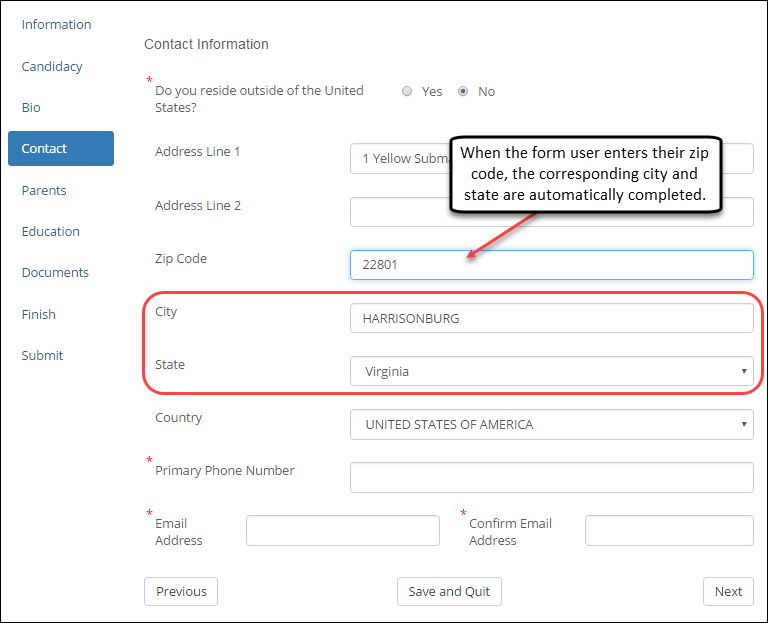The width and height of the screenshot is (768, 623).
Task: Select the No radio button
Action: (x=463, y=91)
